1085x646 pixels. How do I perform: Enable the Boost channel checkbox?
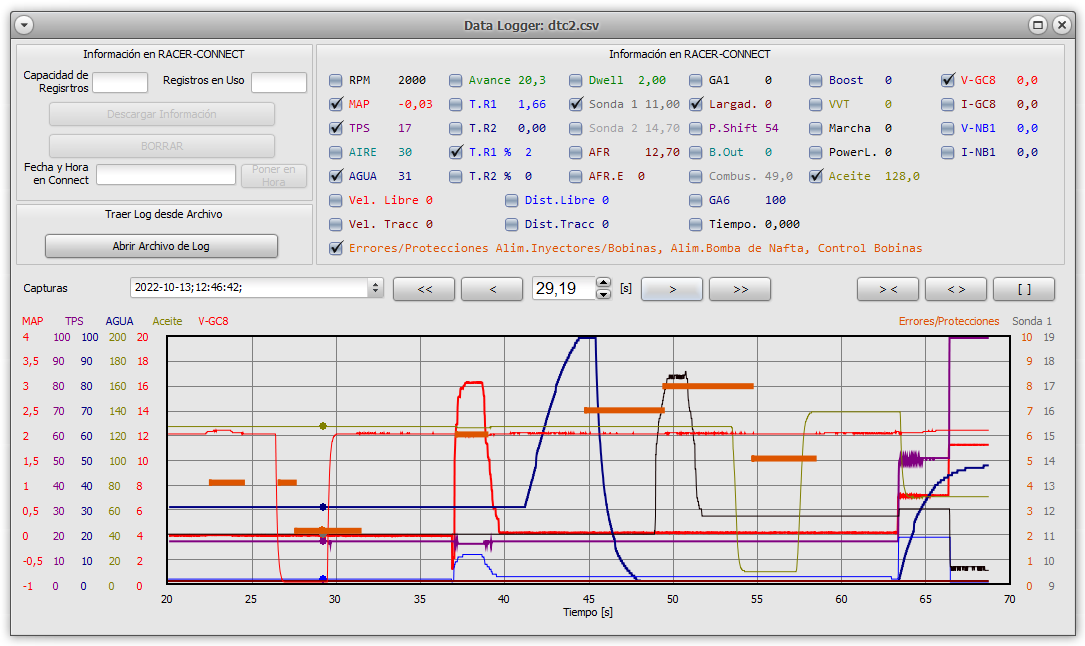[x=816, y=80]
